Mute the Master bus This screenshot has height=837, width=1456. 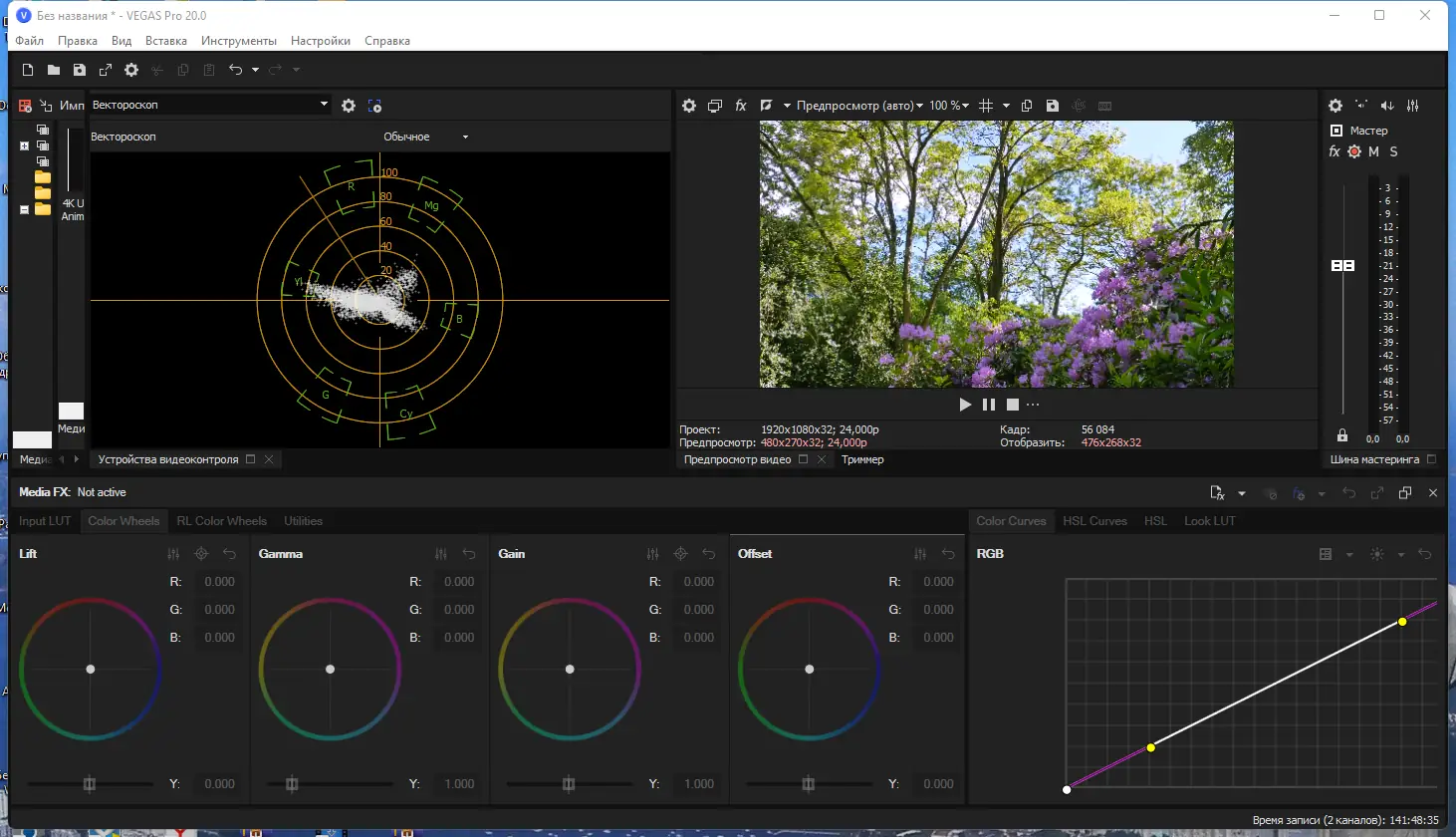[1374, 151]
